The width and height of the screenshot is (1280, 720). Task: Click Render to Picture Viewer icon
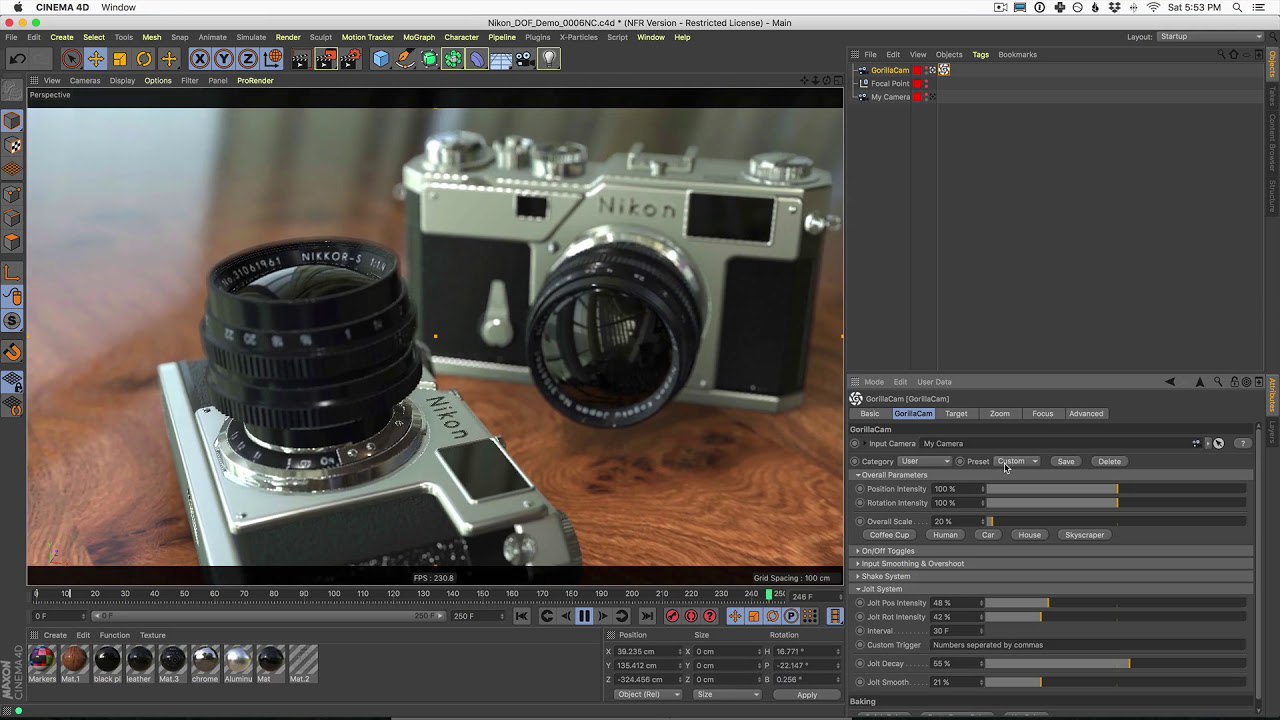tap(326, 59)
